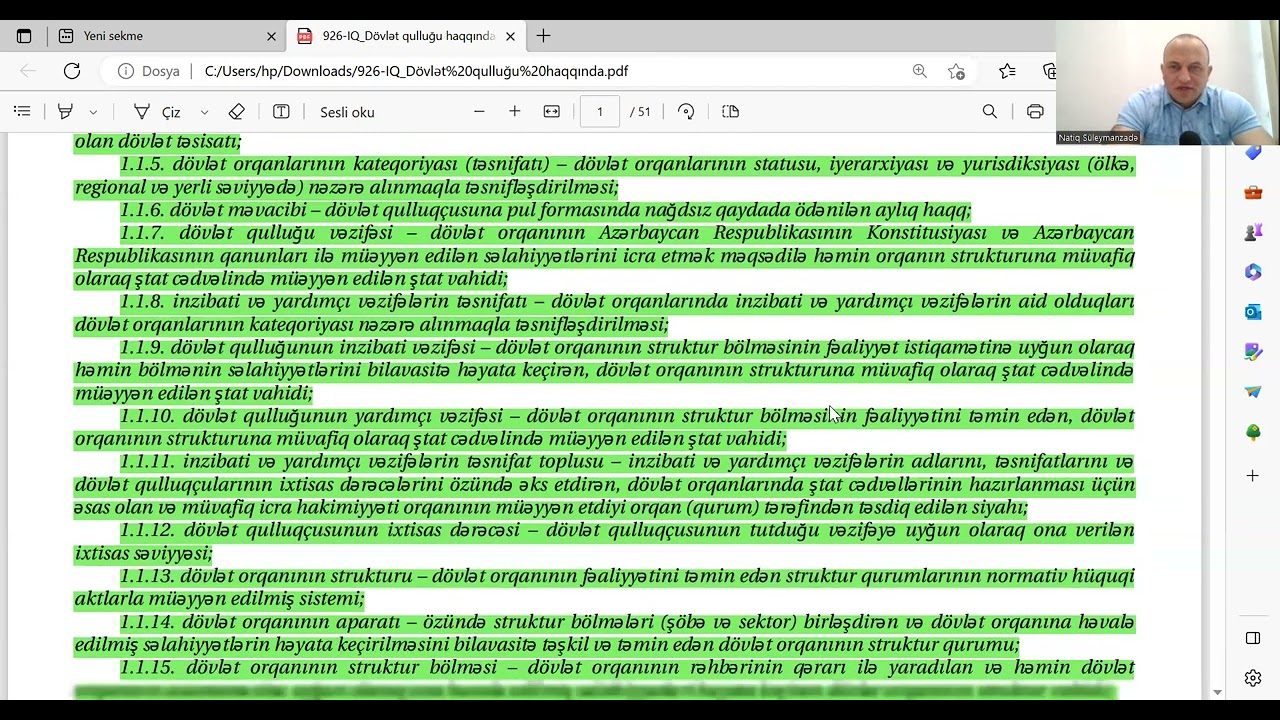Toggle the sidebar visibility button
Image resolution: width=1280 pixels, height=720 pixels.
pyautogui.click(x=1253, y=638)
